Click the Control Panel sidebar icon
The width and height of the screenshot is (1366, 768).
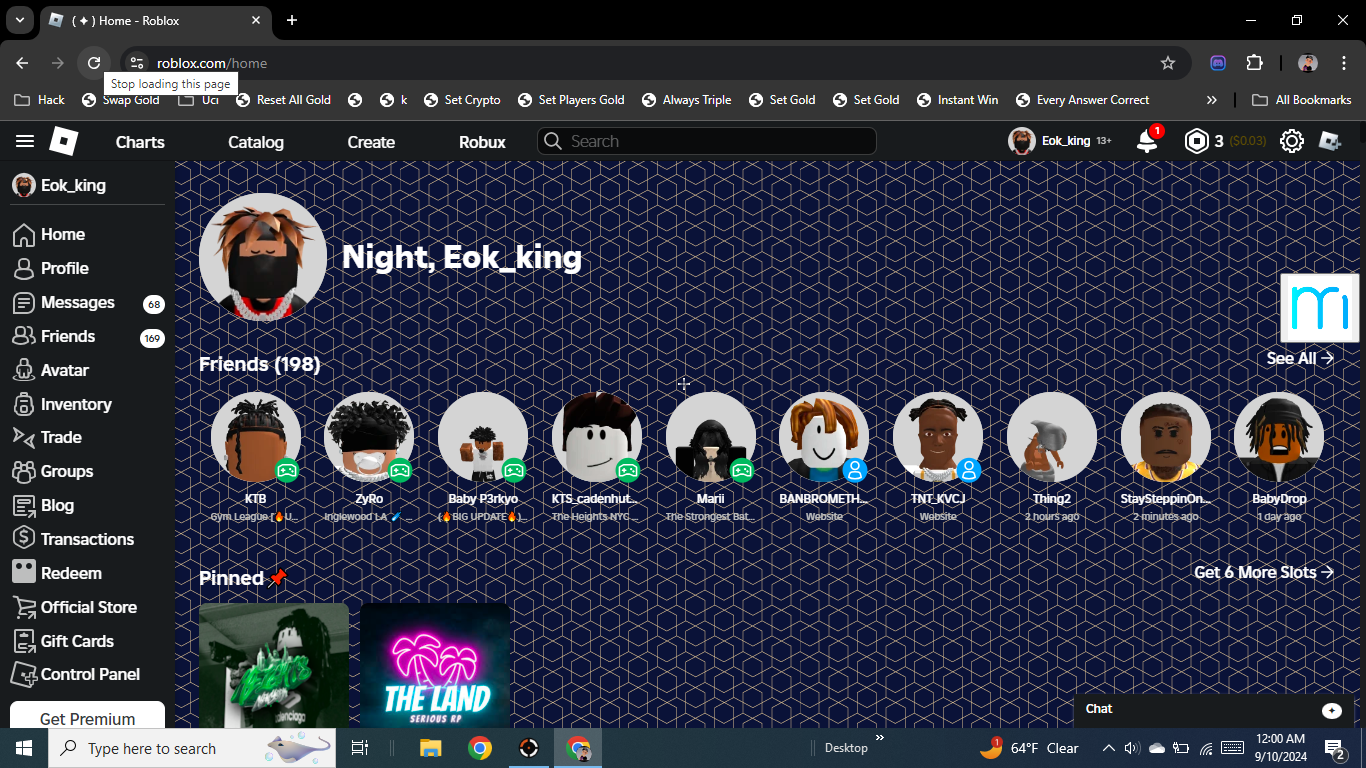24,675
